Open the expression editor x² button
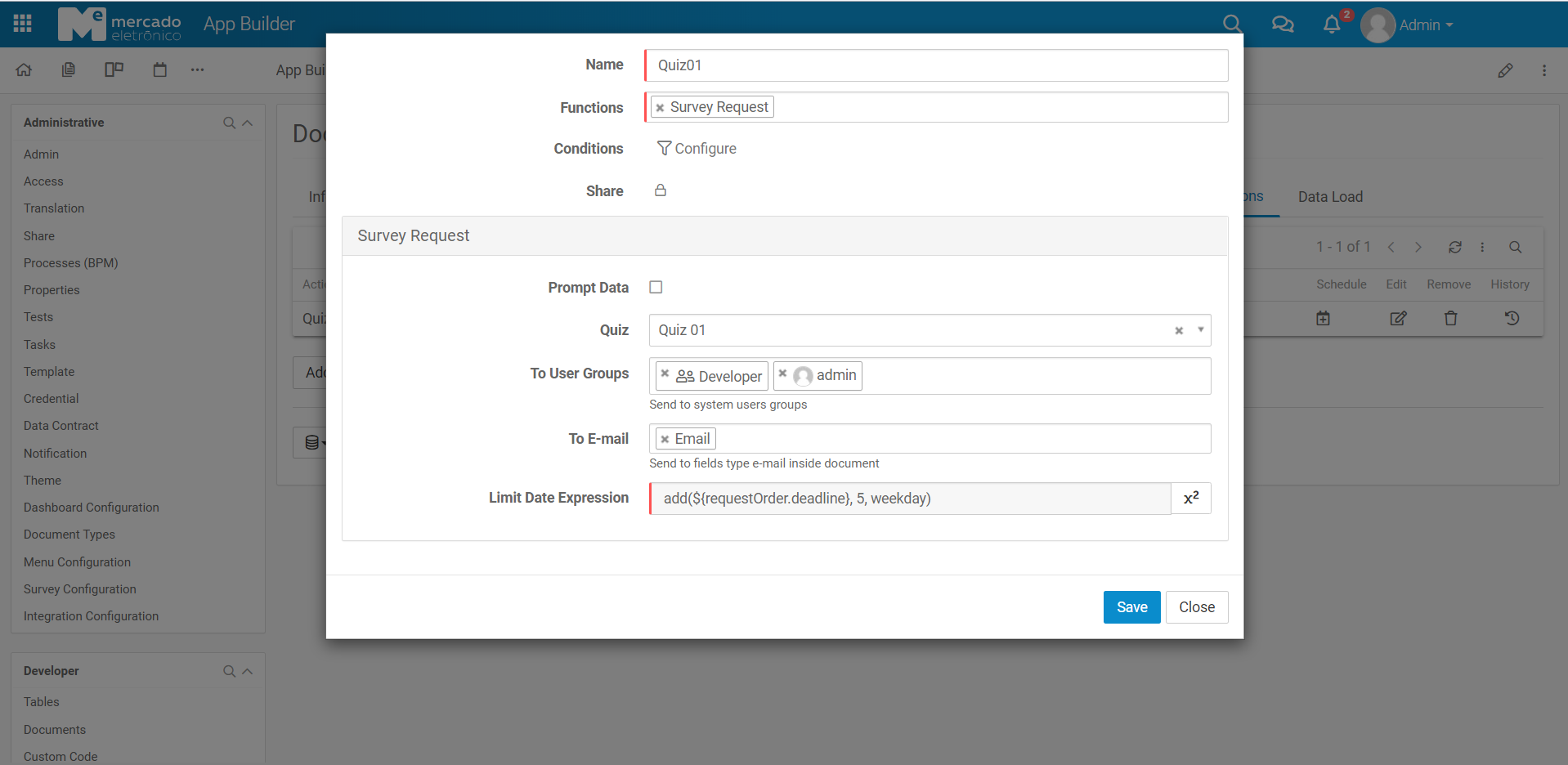This screenshot has width=1568, height=765. (1191, 498)
